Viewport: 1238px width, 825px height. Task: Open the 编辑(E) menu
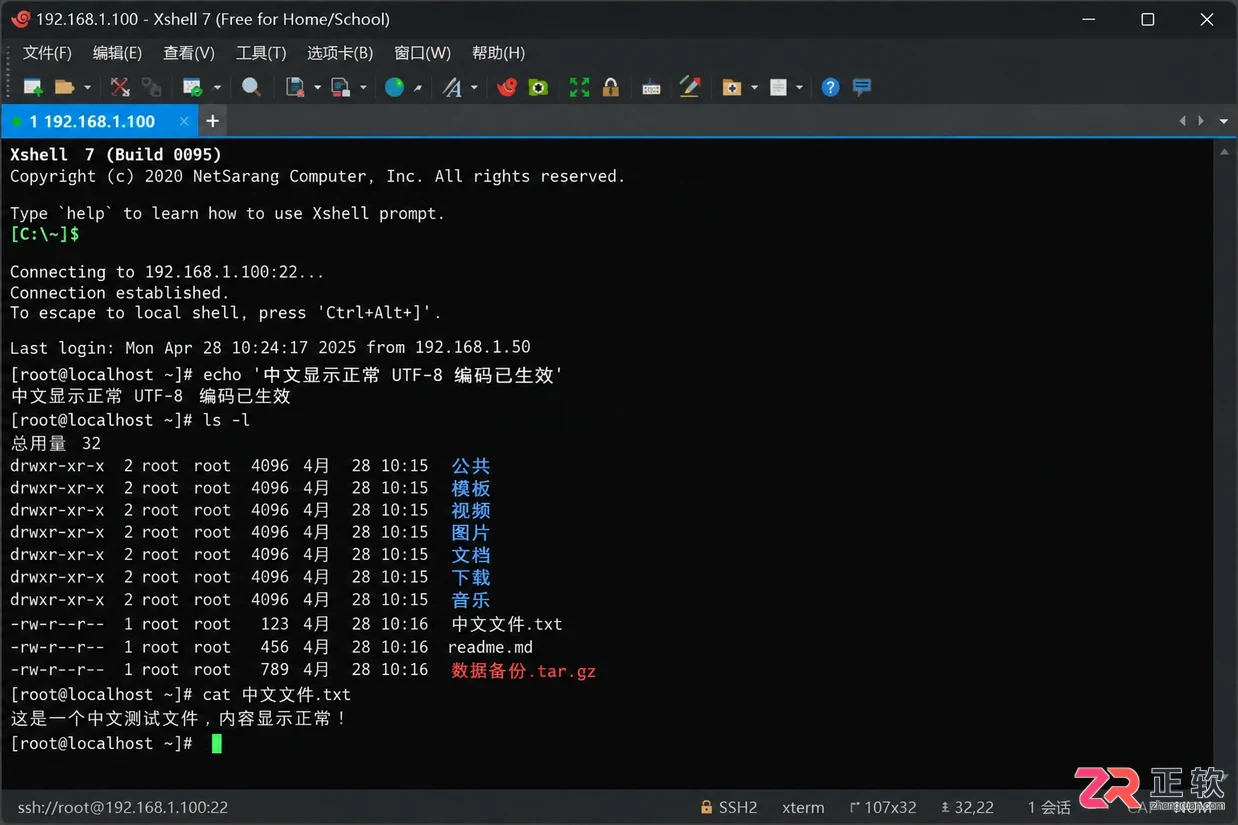point(117,53)
